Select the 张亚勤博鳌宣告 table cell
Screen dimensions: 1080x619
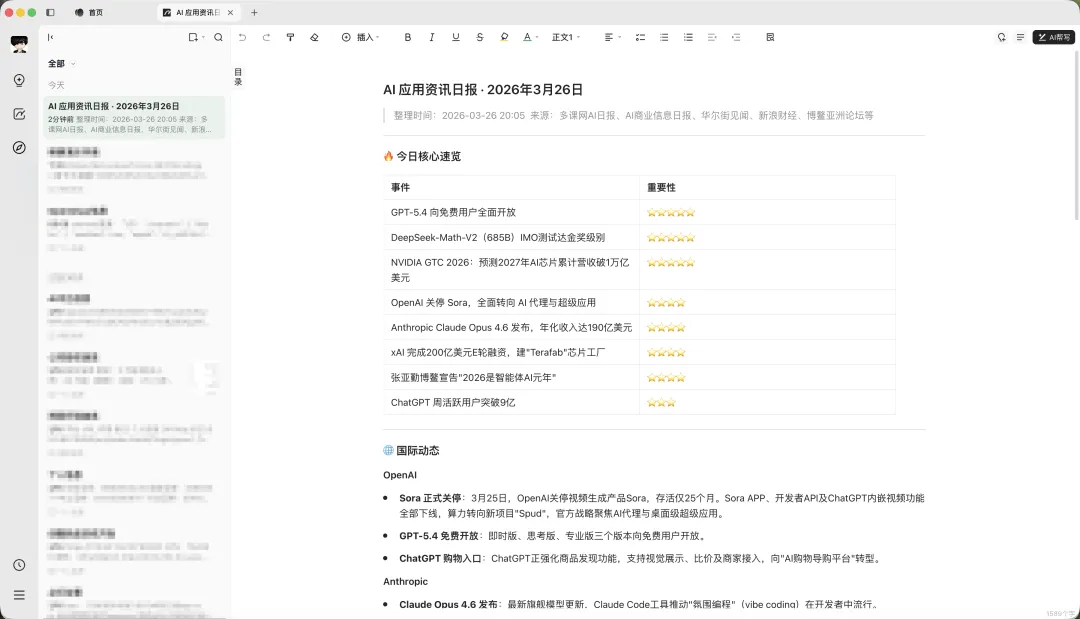(511, 377)
